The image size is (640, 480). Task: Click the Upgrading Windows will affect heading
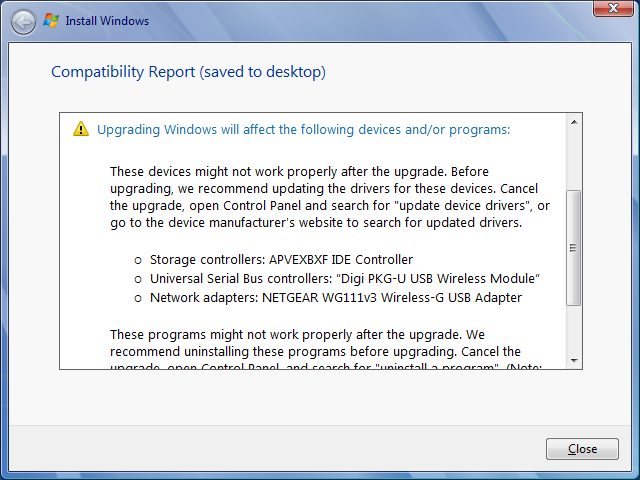point(304,129)
